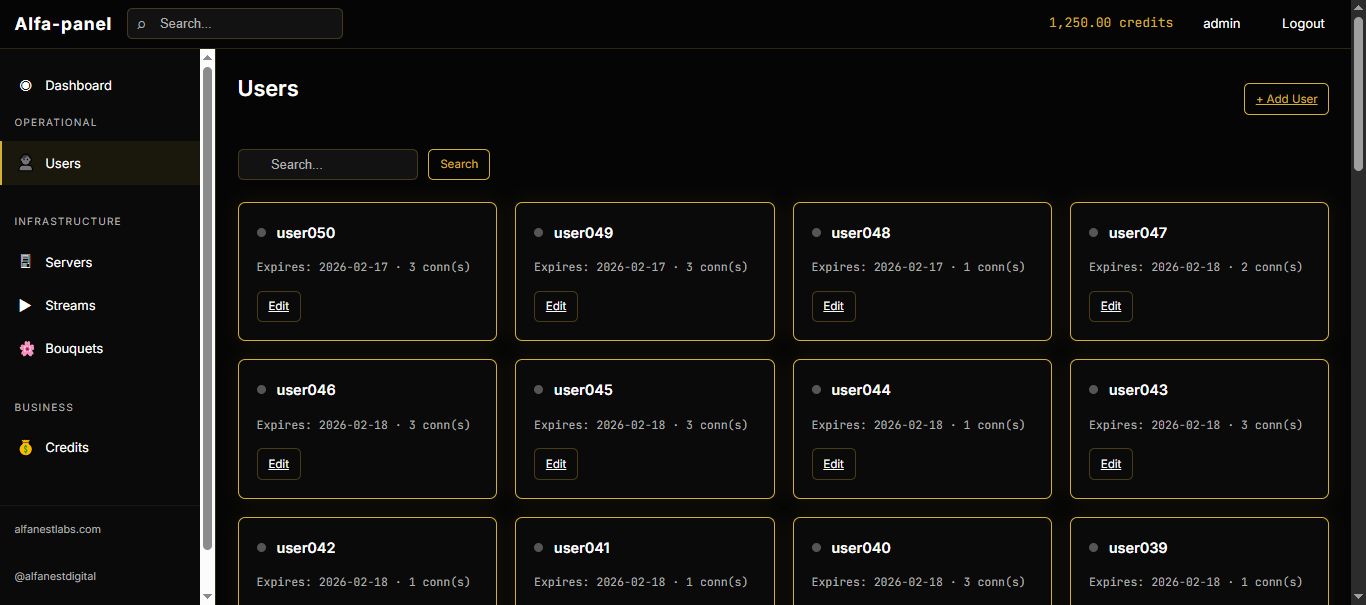Open alfanestlabs.com footer link

pyautogui.click(x=57, y=529)
